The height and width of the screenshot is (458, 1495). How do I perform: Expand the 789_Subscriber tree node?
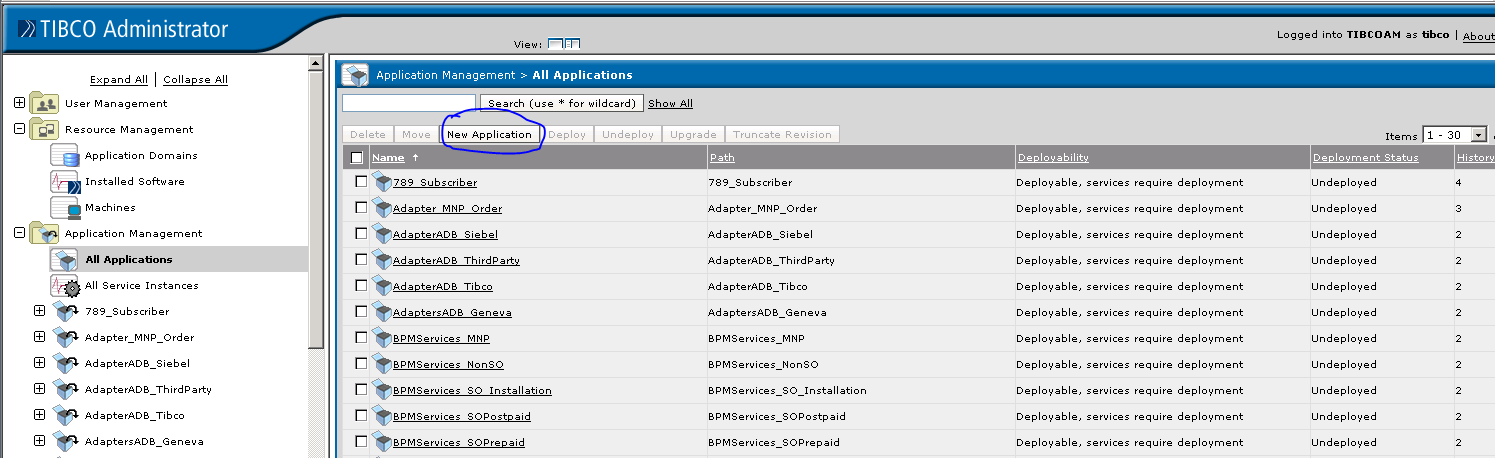[40, 311]
